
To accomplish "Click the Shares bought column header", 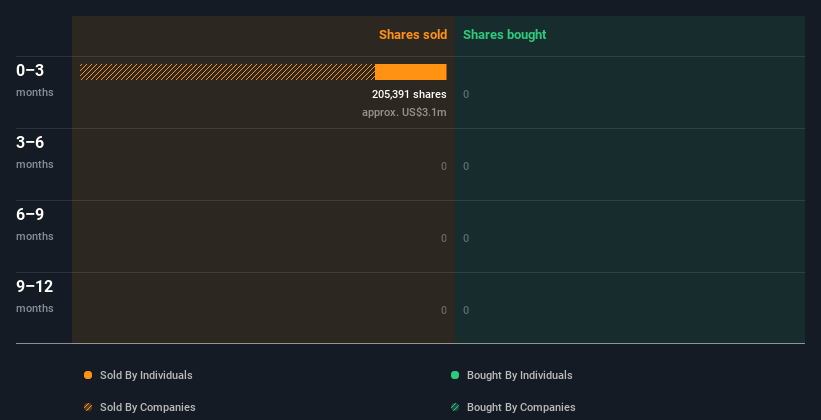I will [505, 35].
